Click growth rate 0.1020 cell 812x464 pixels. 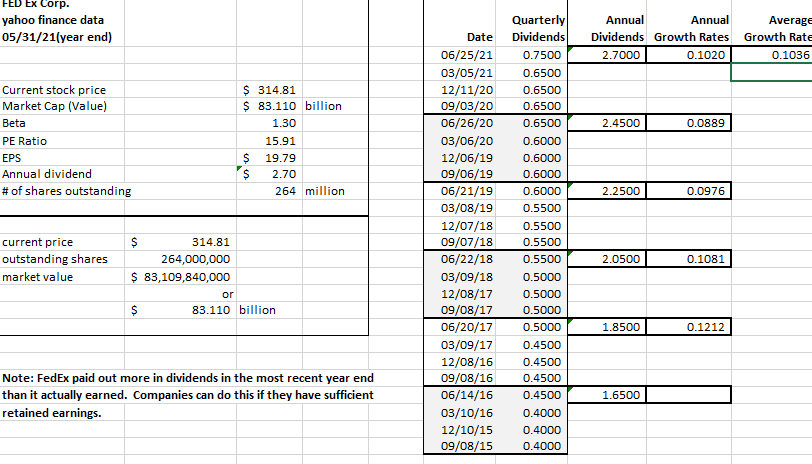[x=689, y=54]
